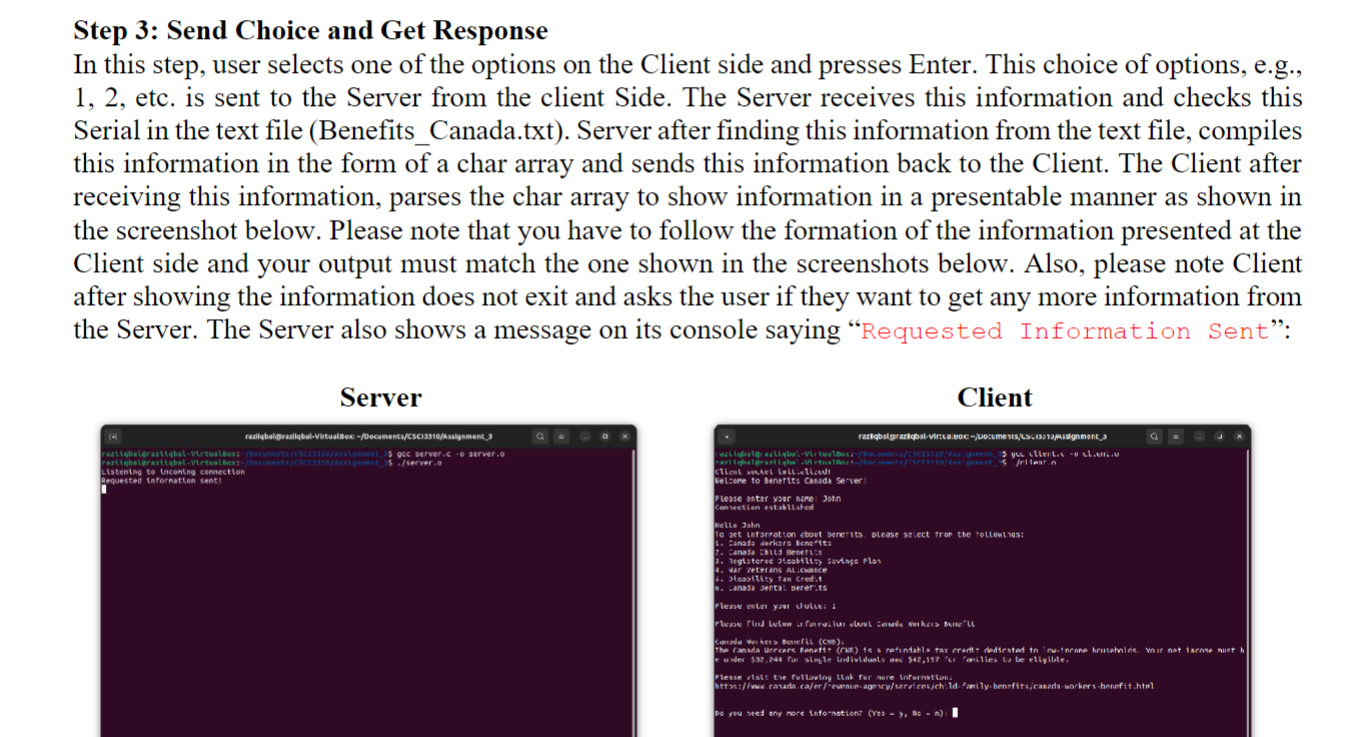This screenshot has width=1363, height=737.
Task: Minimize the server terminal window
Action: click(584, 436)
